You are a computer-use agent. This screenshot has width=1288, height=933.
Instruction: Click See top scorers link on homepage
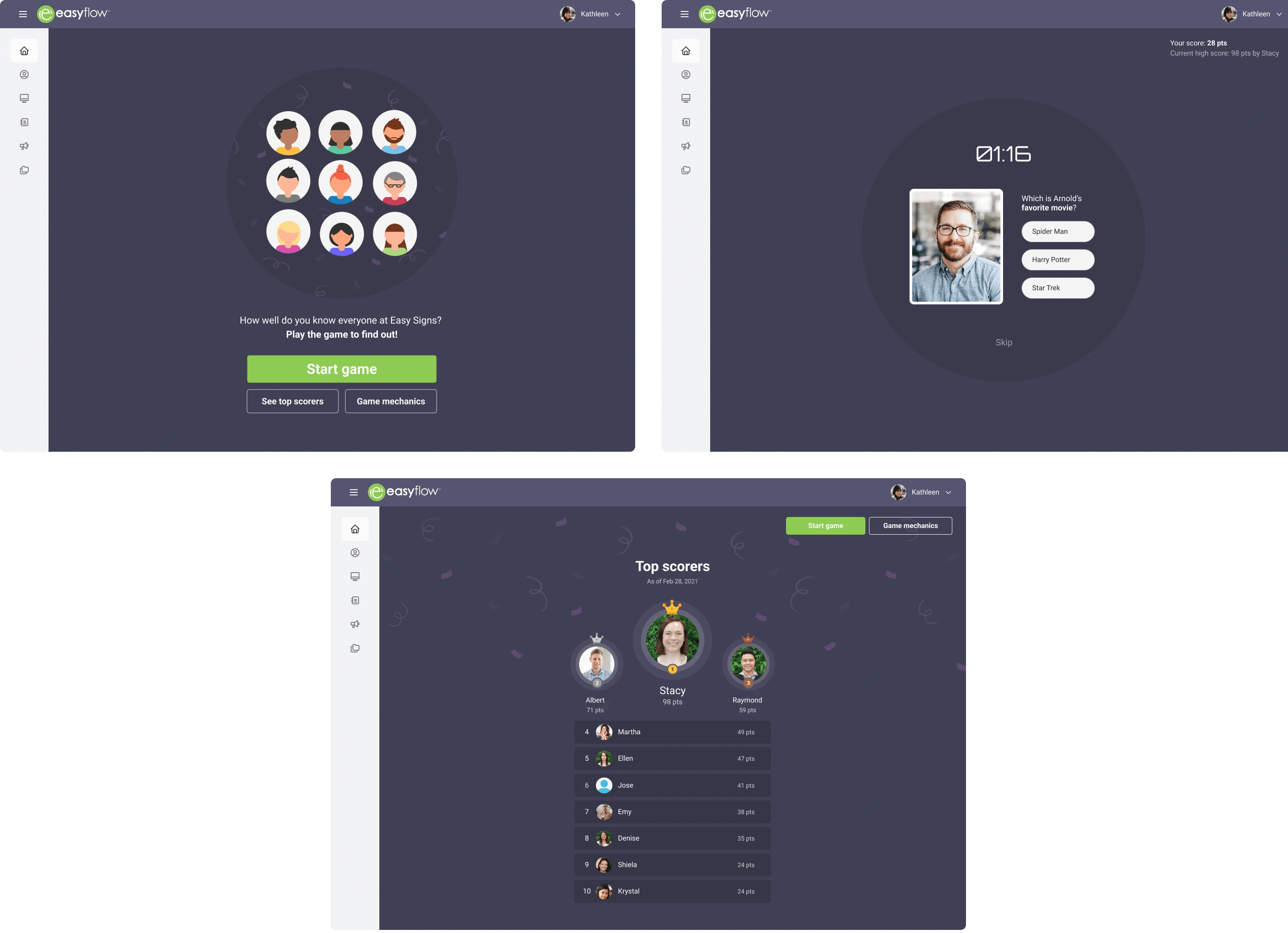[292, 401]
